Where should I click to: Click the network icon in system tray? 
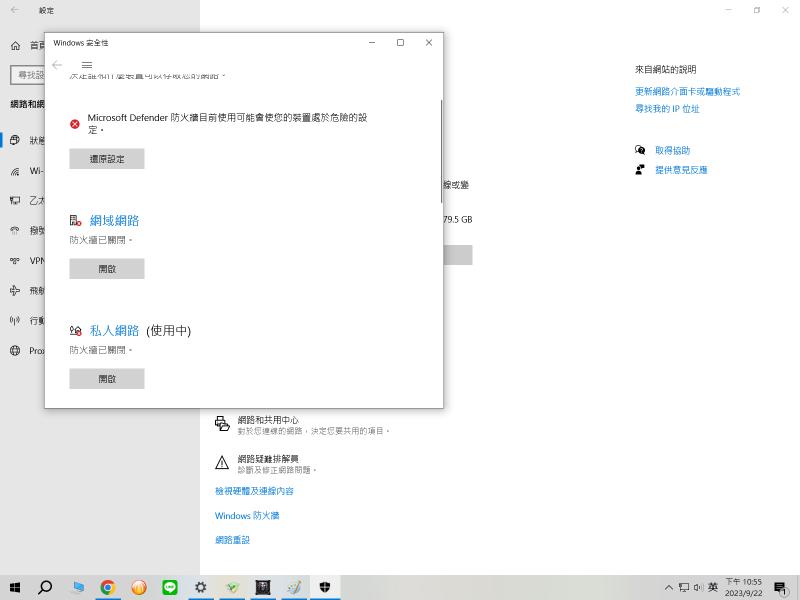(684, 587)
